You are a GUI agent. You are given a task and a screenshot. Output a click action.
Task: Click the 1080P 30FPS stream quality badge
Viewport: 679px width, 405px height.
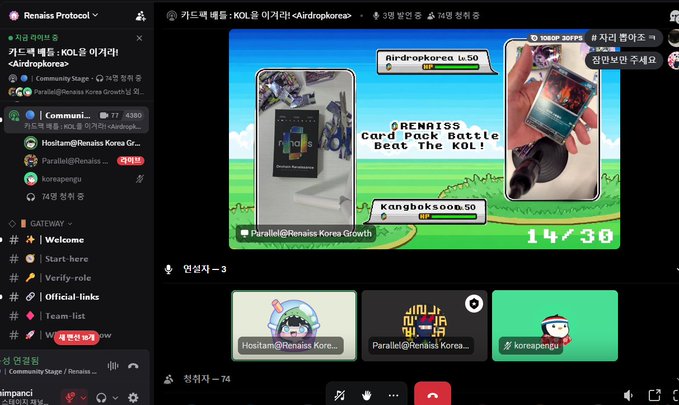[x=556, y=38]
